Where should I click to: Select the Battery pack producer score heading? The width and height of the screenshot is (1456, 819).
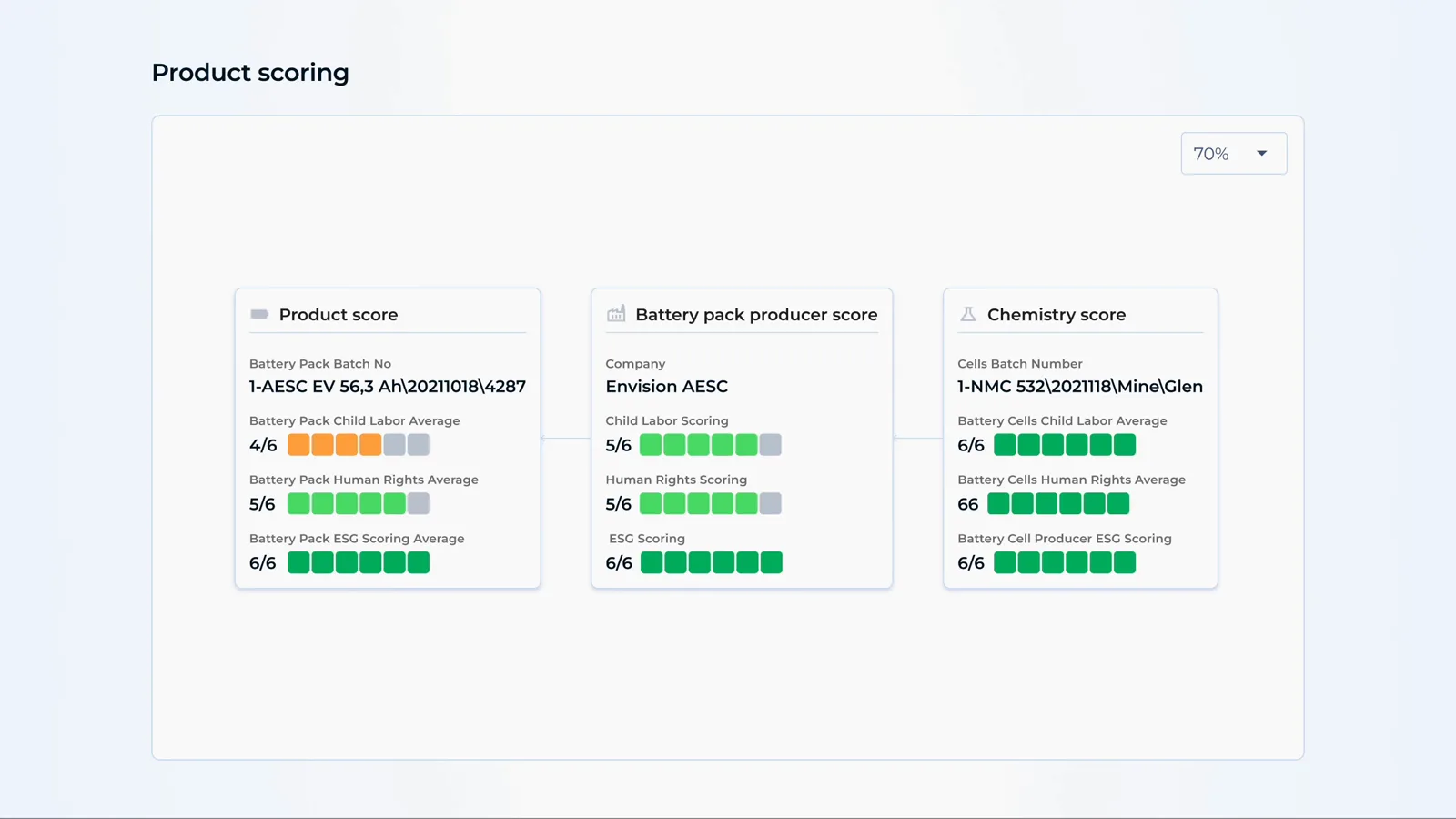tap(756, 315)
